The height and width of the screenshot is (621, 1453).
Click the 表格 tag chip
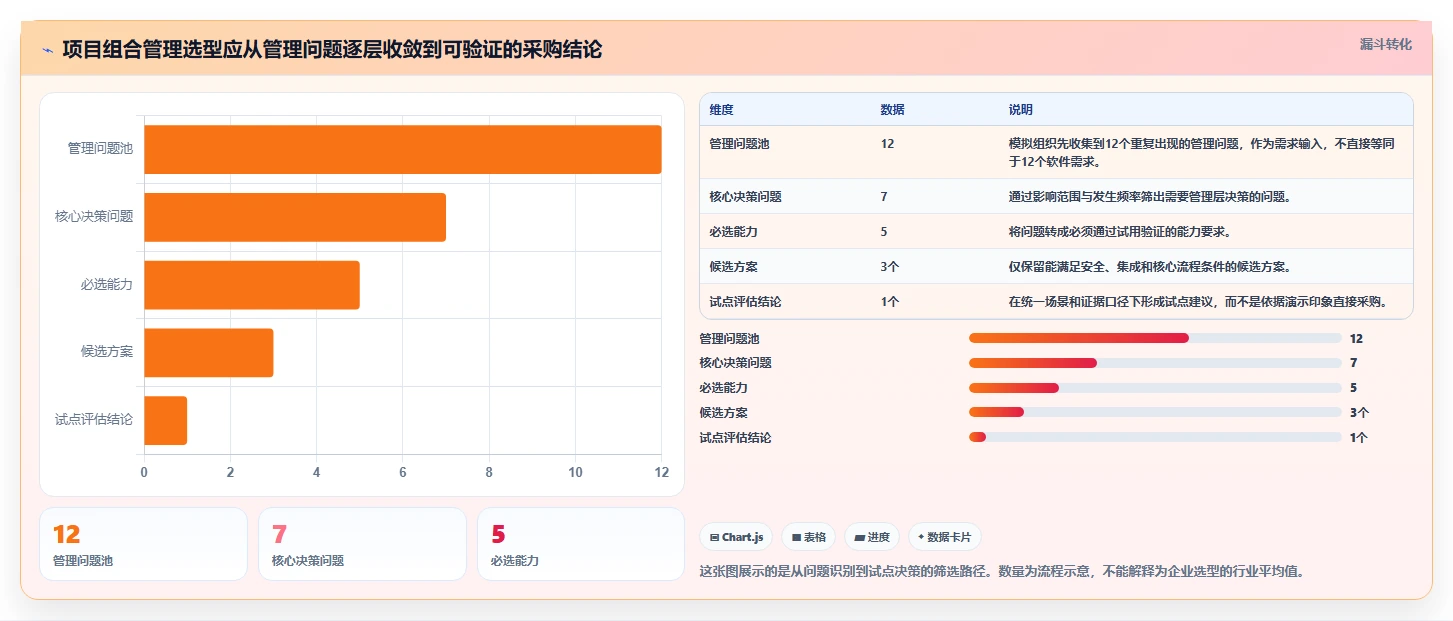coord(809,537)
